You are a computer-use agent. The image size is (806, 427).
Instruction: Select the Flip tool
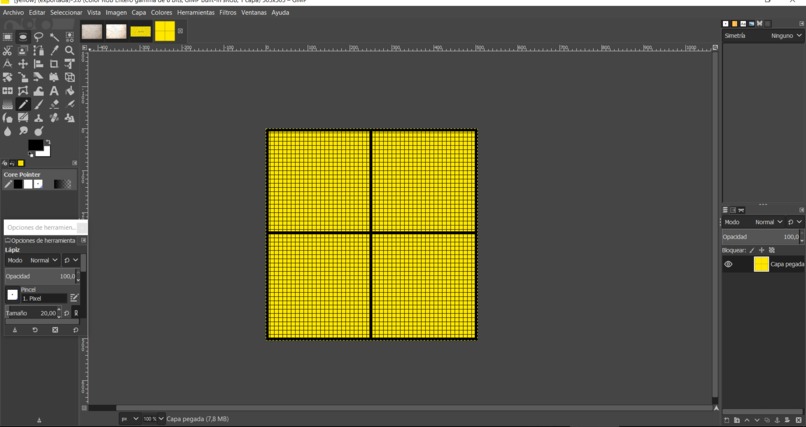click(x=7, y=91)
